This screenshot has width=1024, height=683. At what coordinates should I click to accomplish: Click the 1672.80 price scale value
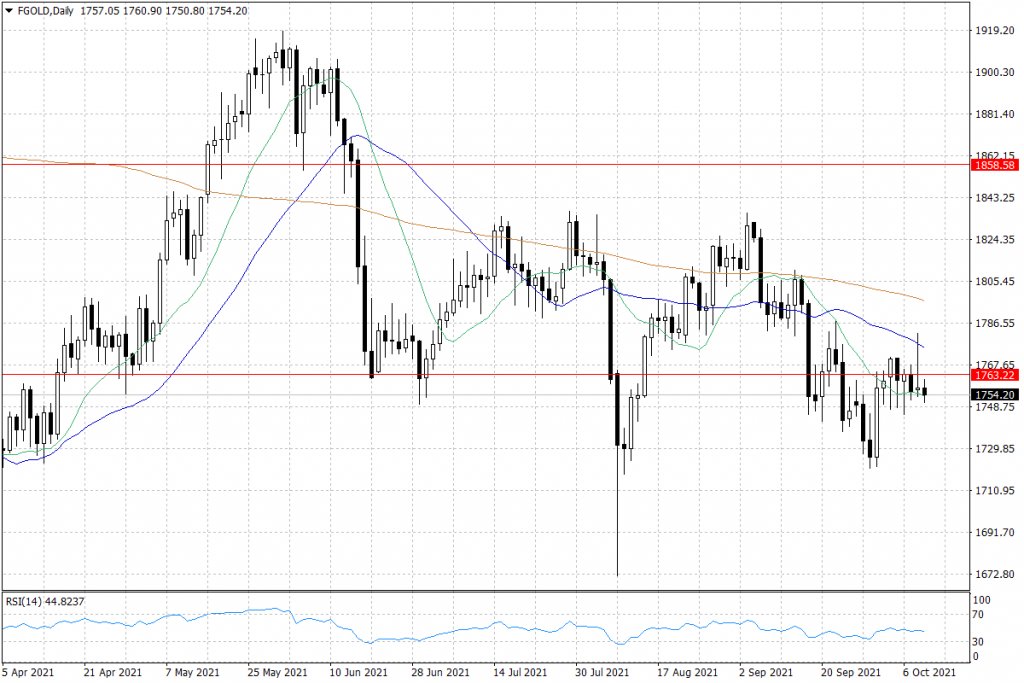(995, 574)
